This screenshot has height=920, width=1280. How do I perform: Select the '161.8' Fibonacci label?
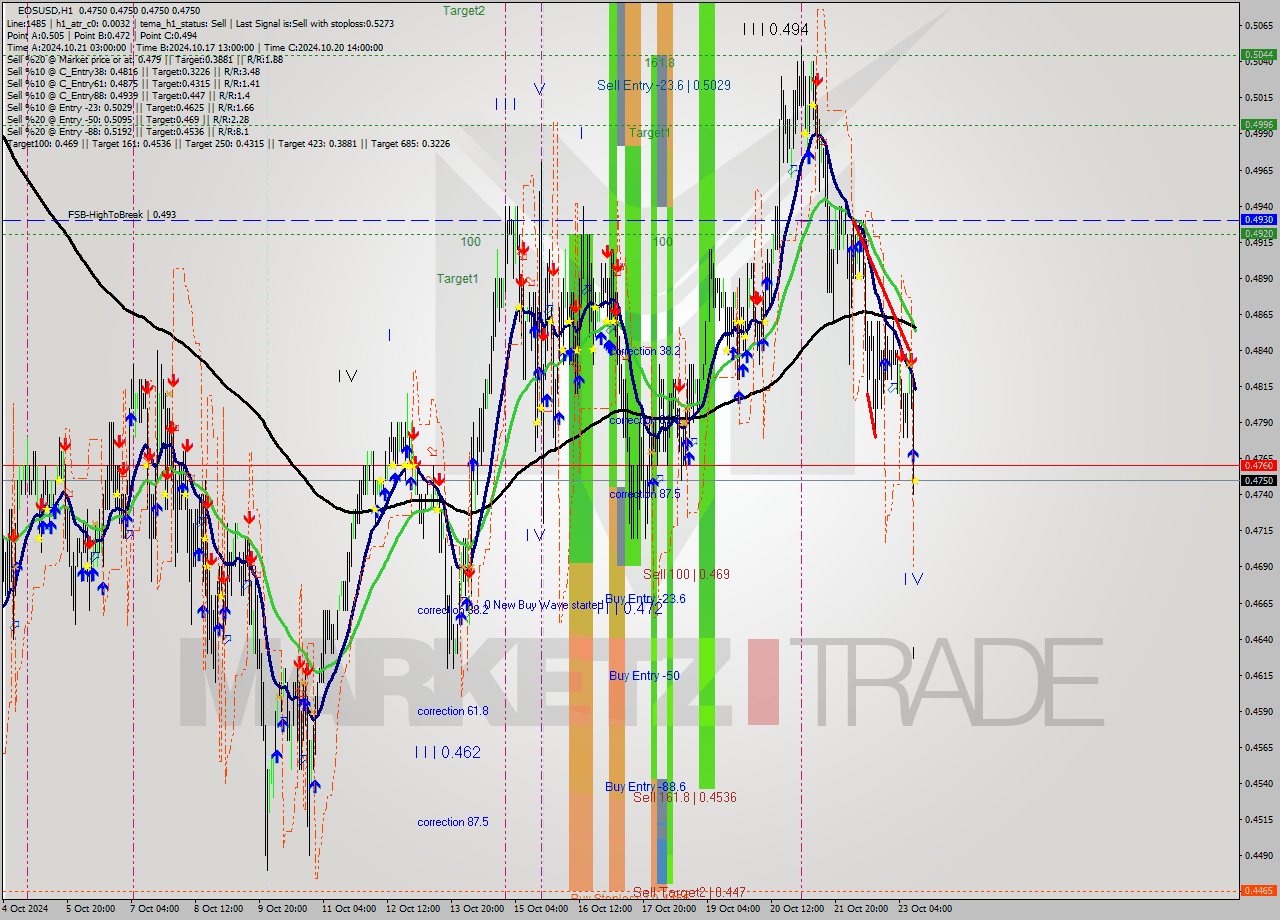(x=660, y=62)
